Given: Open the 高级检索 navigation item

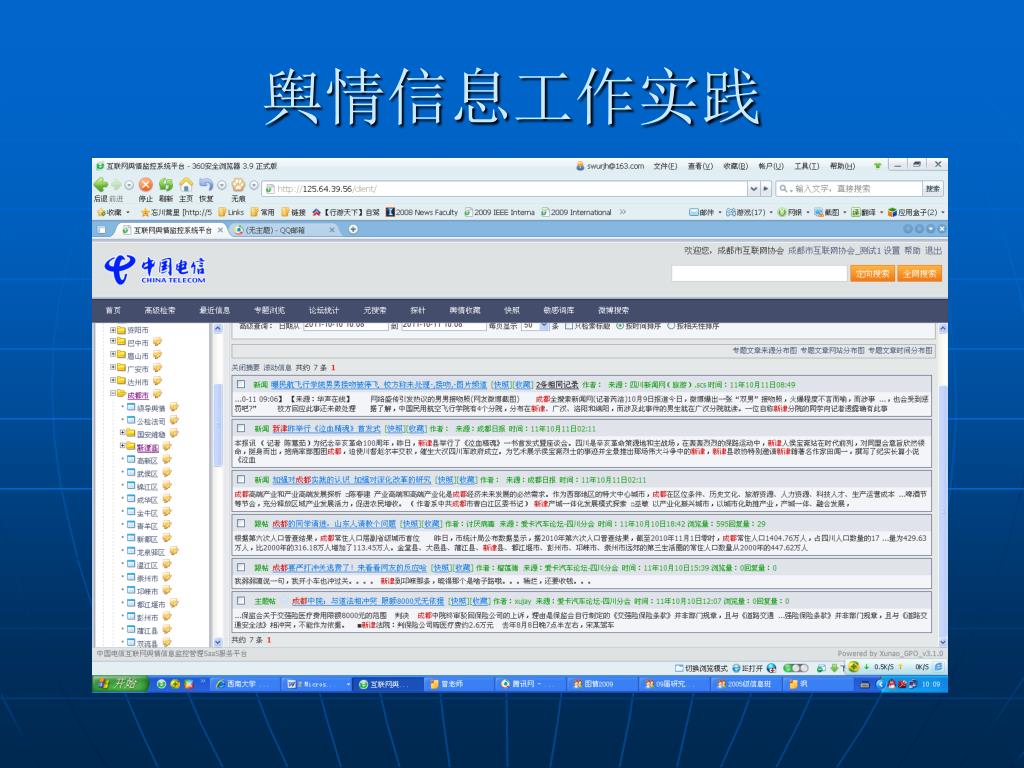Looking at the screenshot, I should [160, 310].
